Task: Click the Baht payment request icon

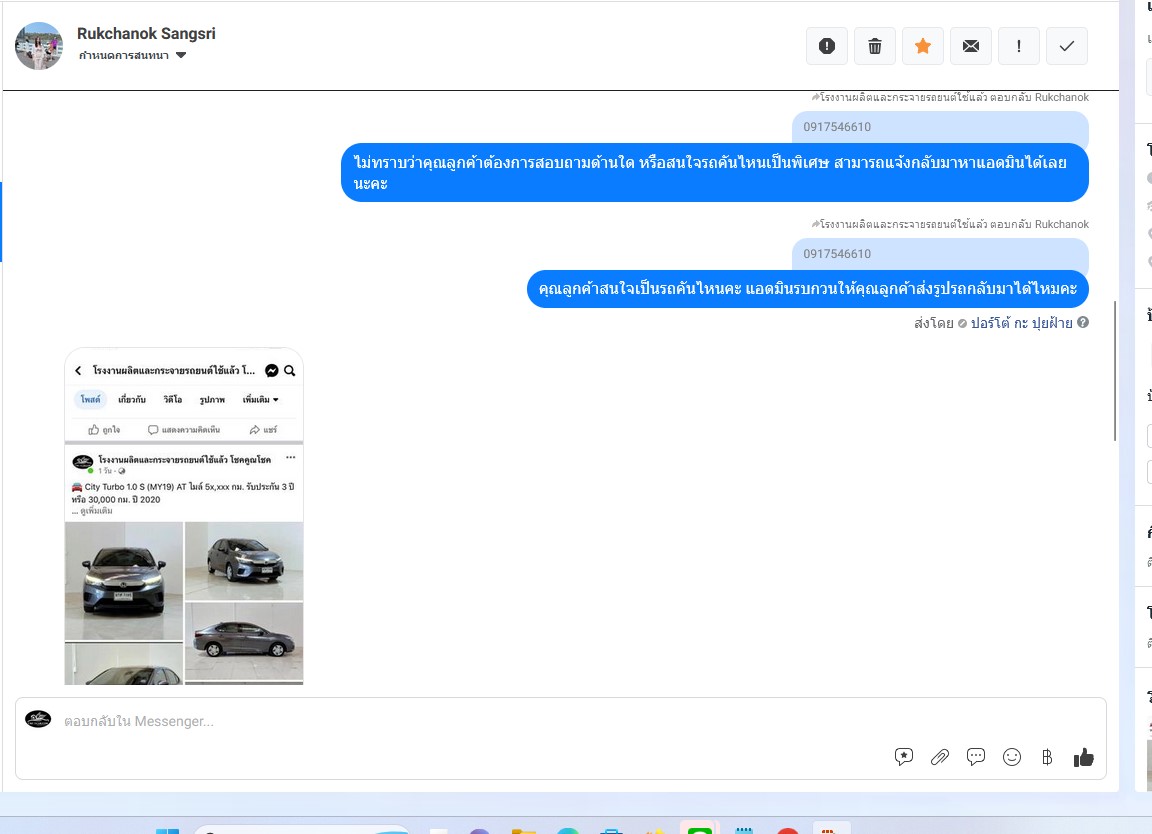Action: click(1047, 757)
